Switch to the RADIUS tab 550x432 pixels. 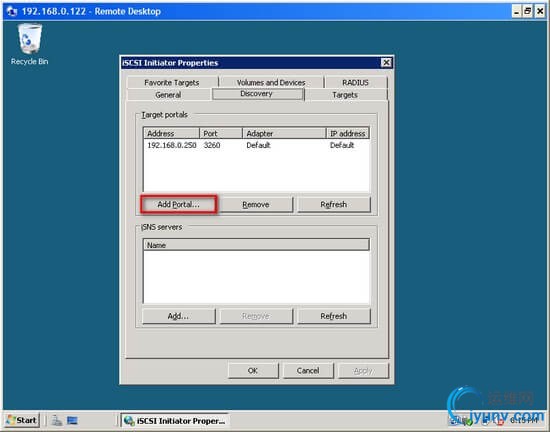coord(355,82)
